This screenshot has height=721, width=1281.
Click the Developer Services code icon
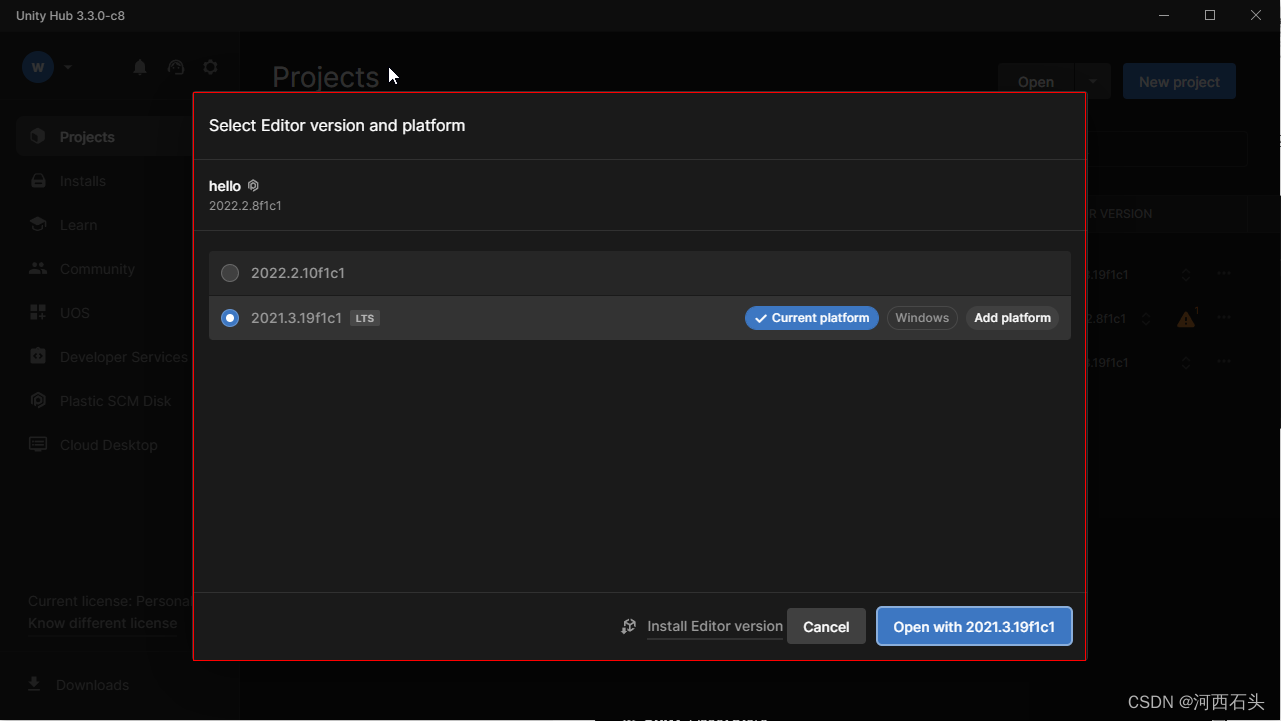pyautogui.click(x=38, y=356)
